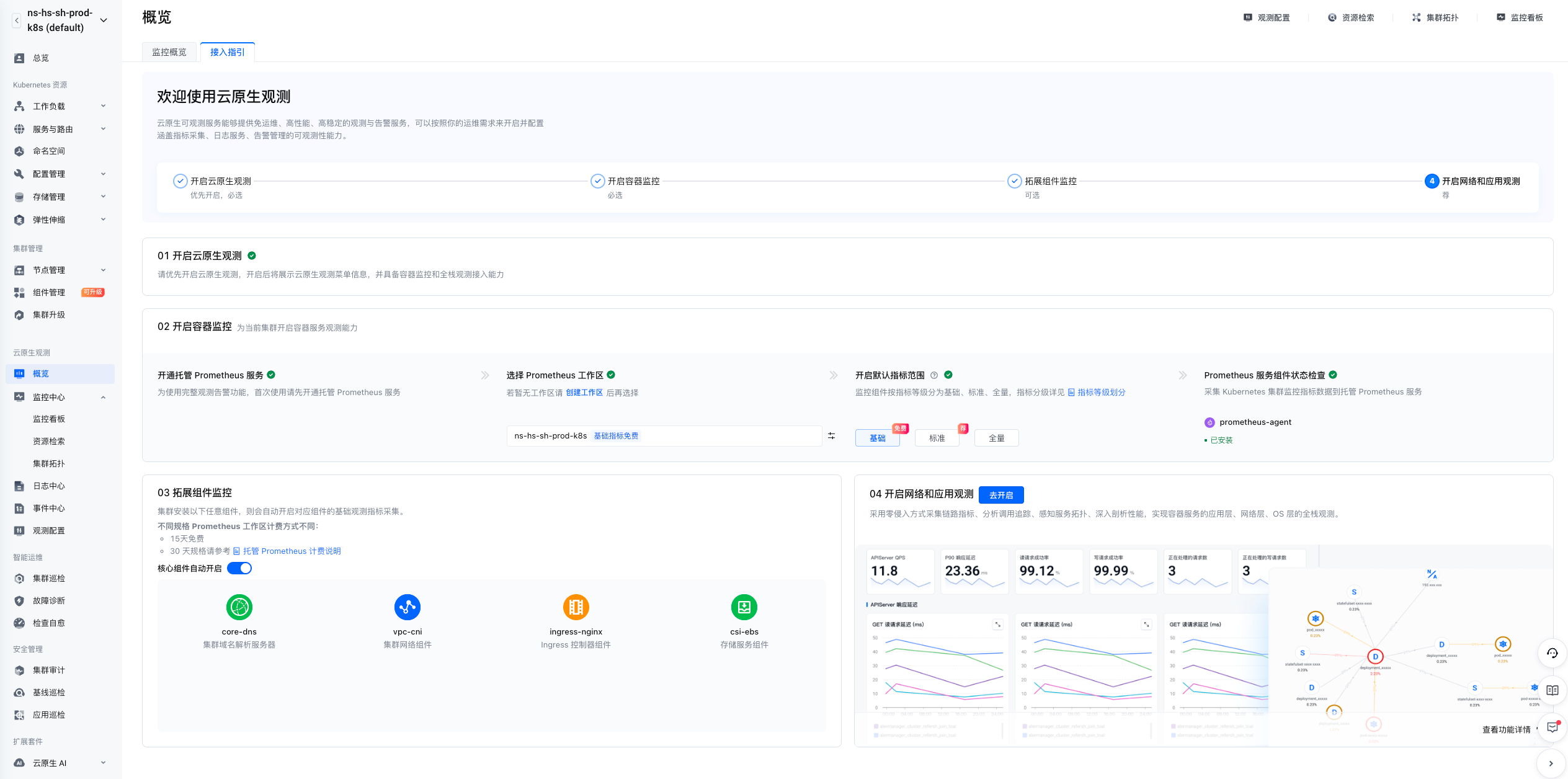Open 日志中心 in the sidebar
This screenshot has height=779, width=1568.
pos(49,486)
